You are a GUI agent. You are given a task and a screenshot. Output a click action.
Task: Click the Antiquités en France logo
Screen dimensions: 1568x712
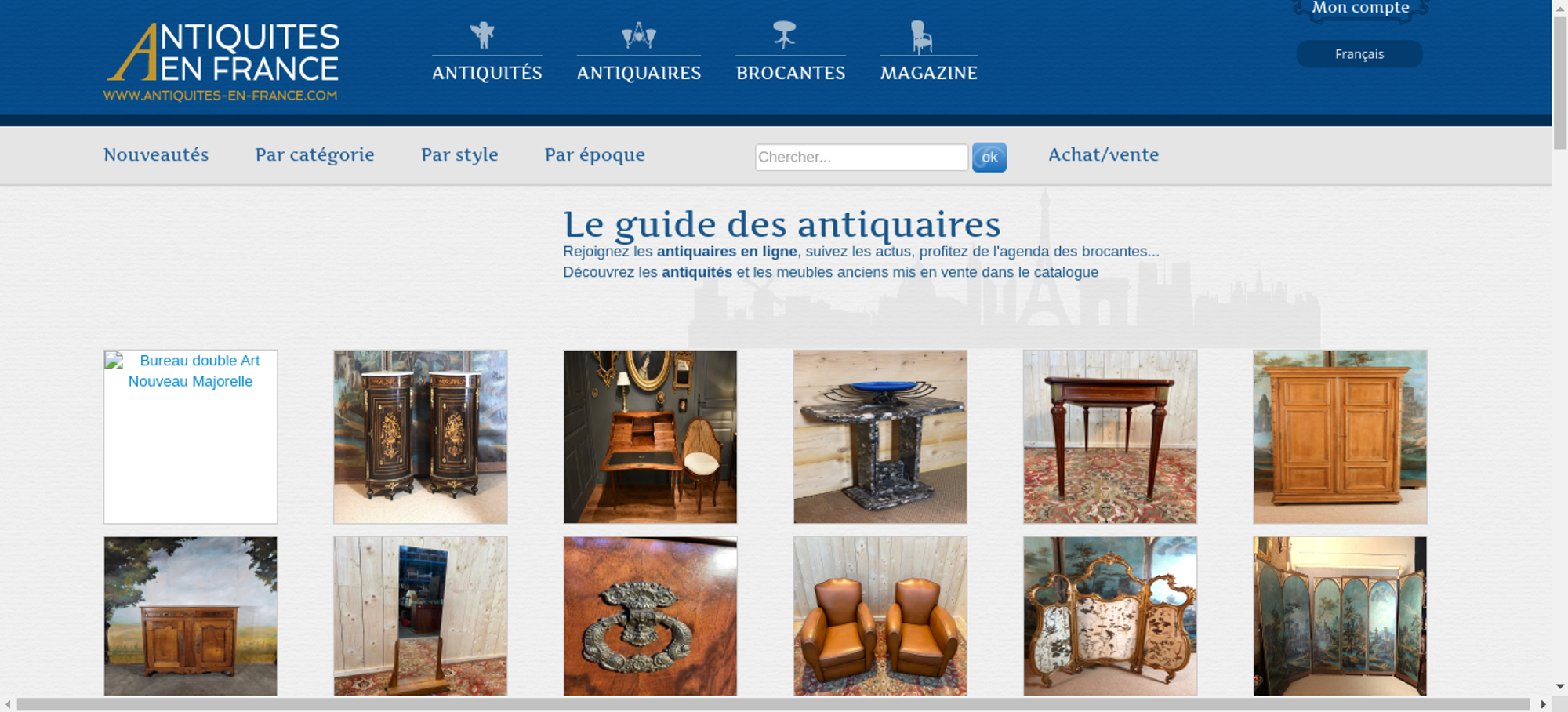[222, 62]
